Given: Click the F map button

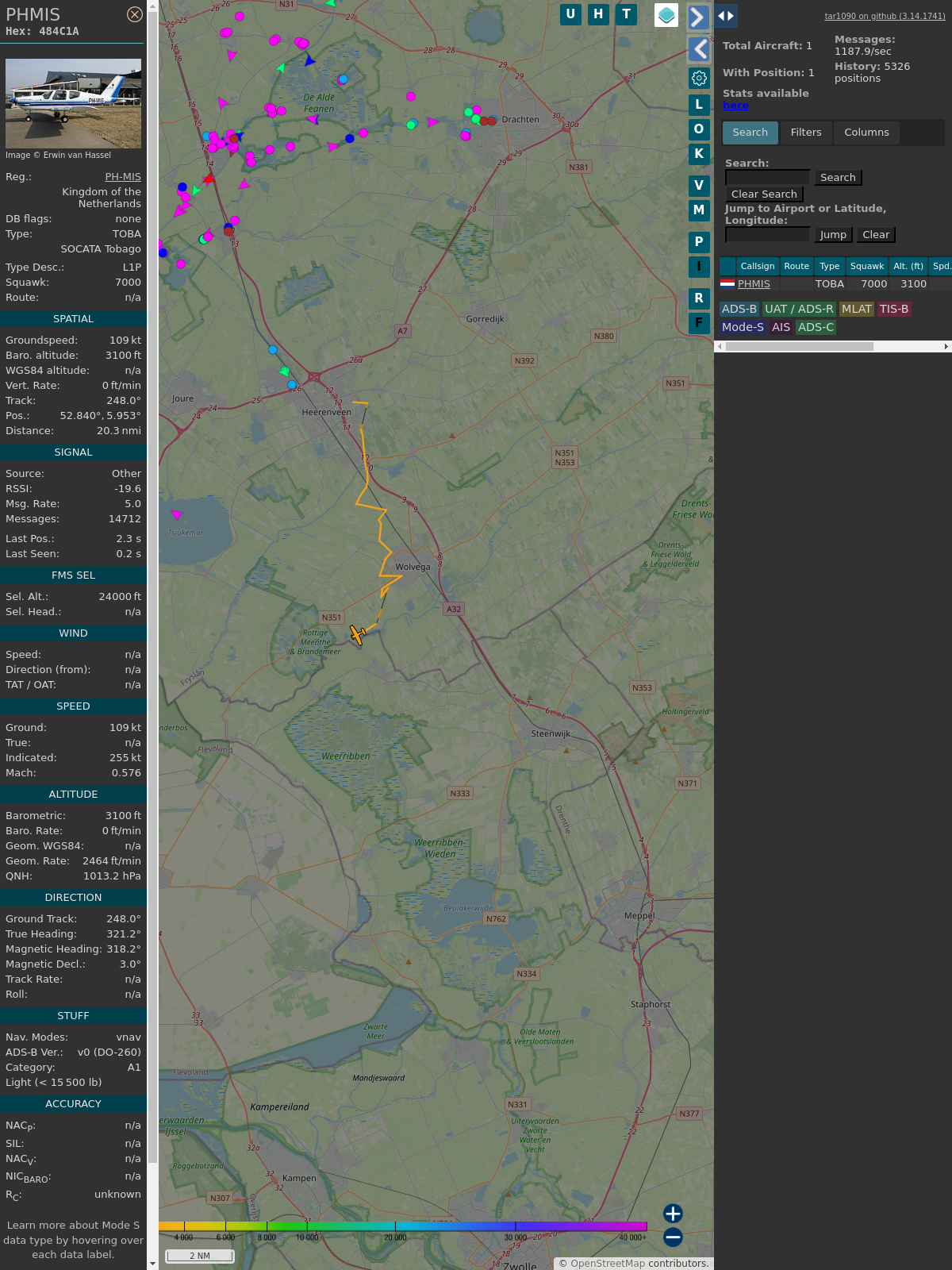Looking at the screenshot, I should (x=699, y=323).
